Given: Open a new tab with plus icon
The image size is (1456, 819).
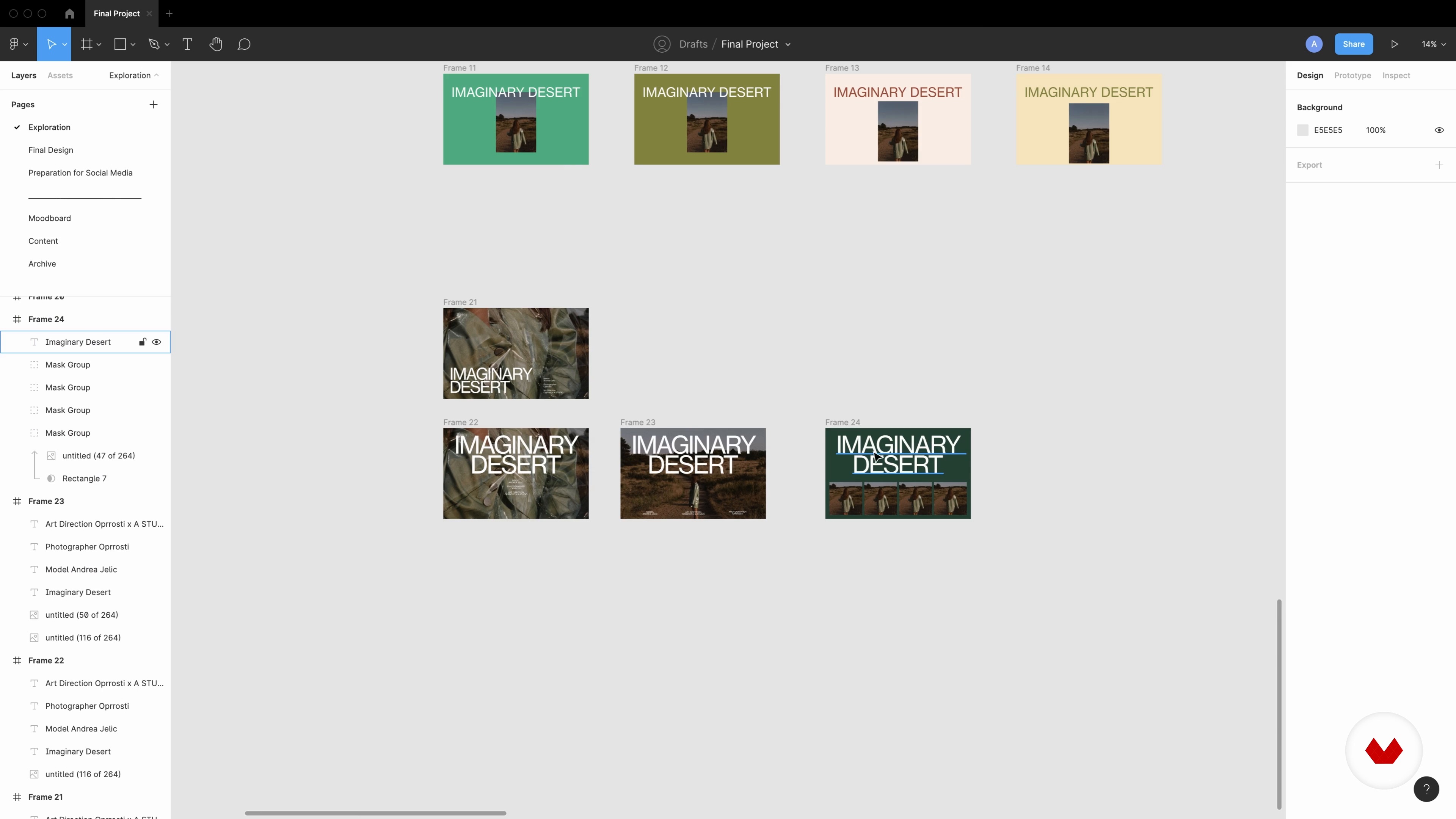Looking at the screenshot, I should [169, 14].
